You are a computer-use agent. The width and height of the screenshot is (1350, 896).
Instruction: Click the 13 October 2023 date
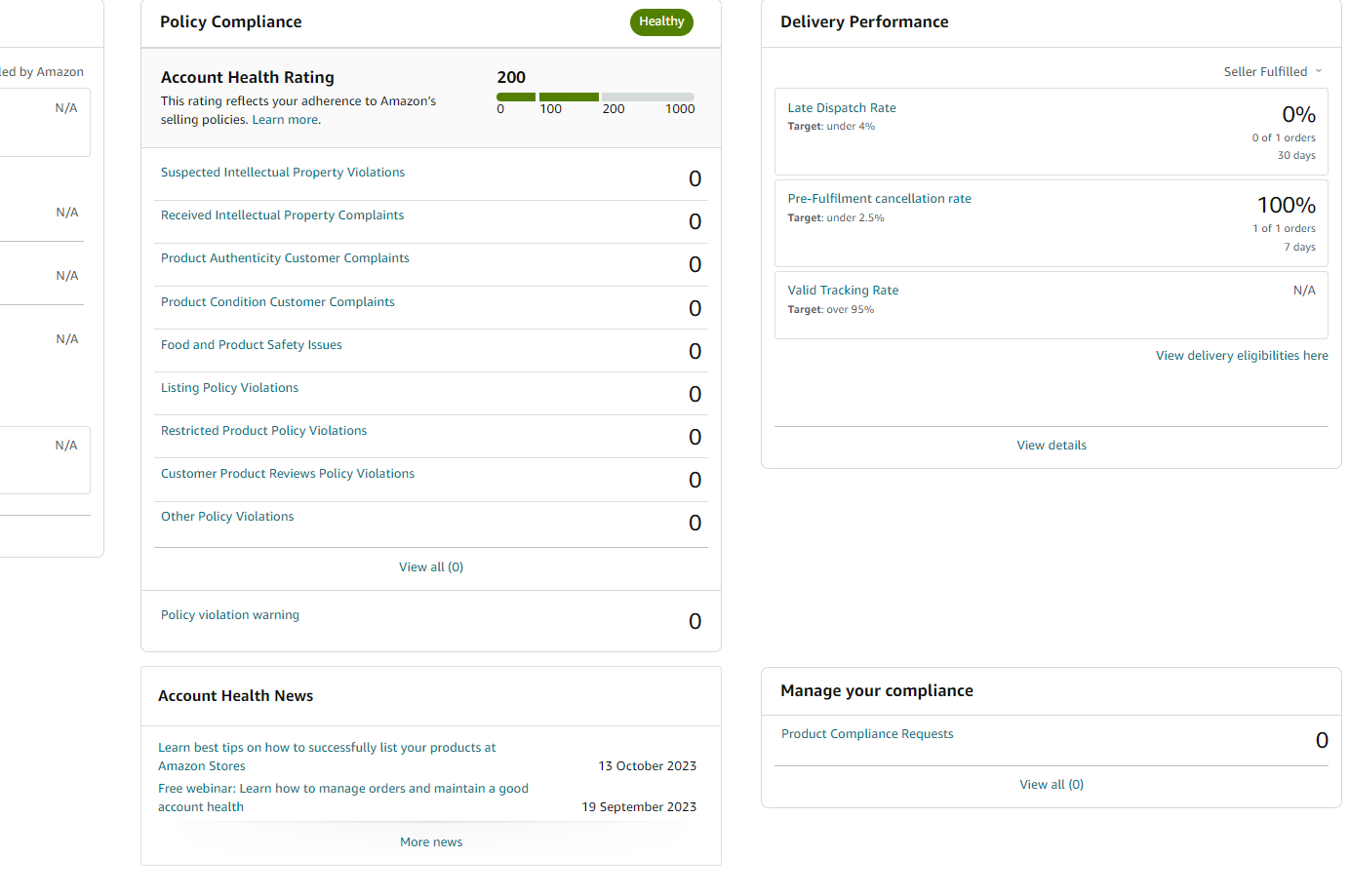click(648, 766)
